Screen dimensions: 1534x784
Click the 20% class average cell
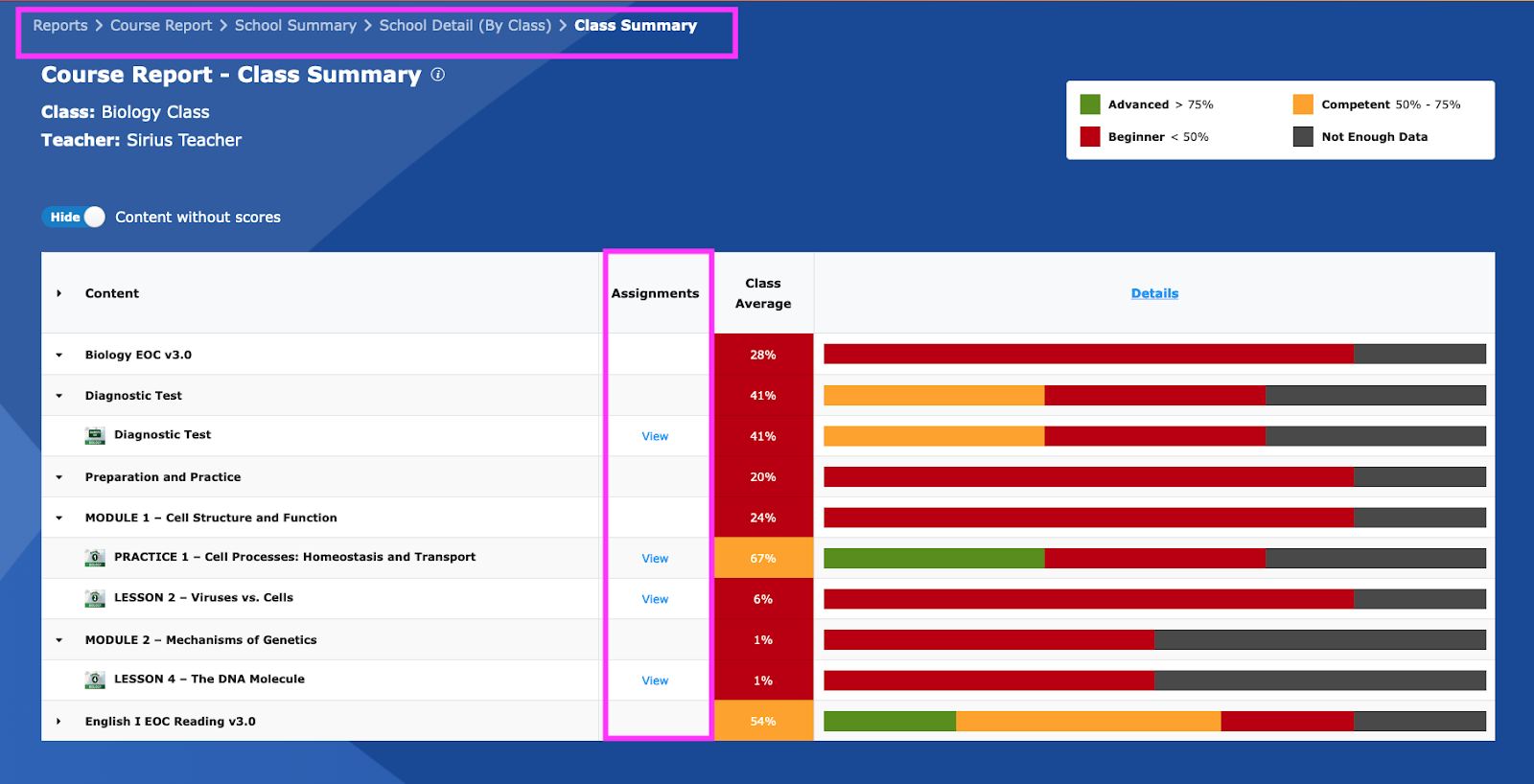point(763,477)
